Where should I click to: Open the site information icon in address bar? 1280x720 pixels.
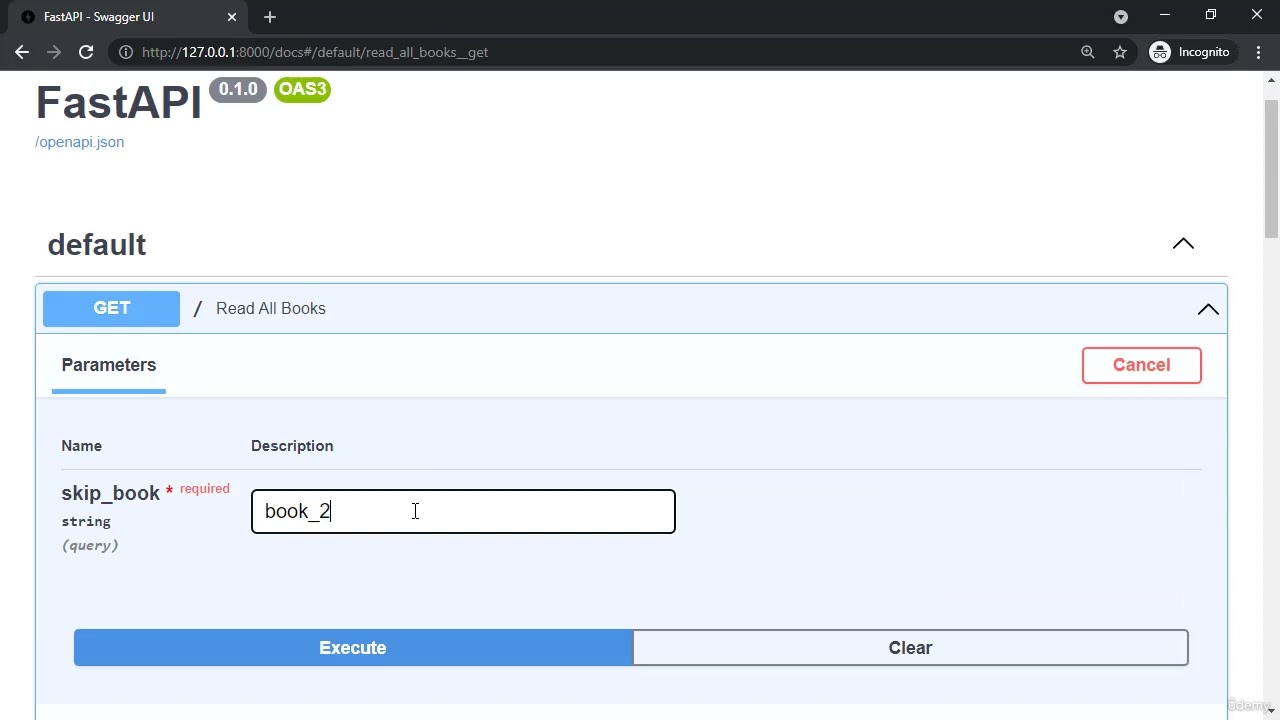pyautogui.click(x=126, y=52)
